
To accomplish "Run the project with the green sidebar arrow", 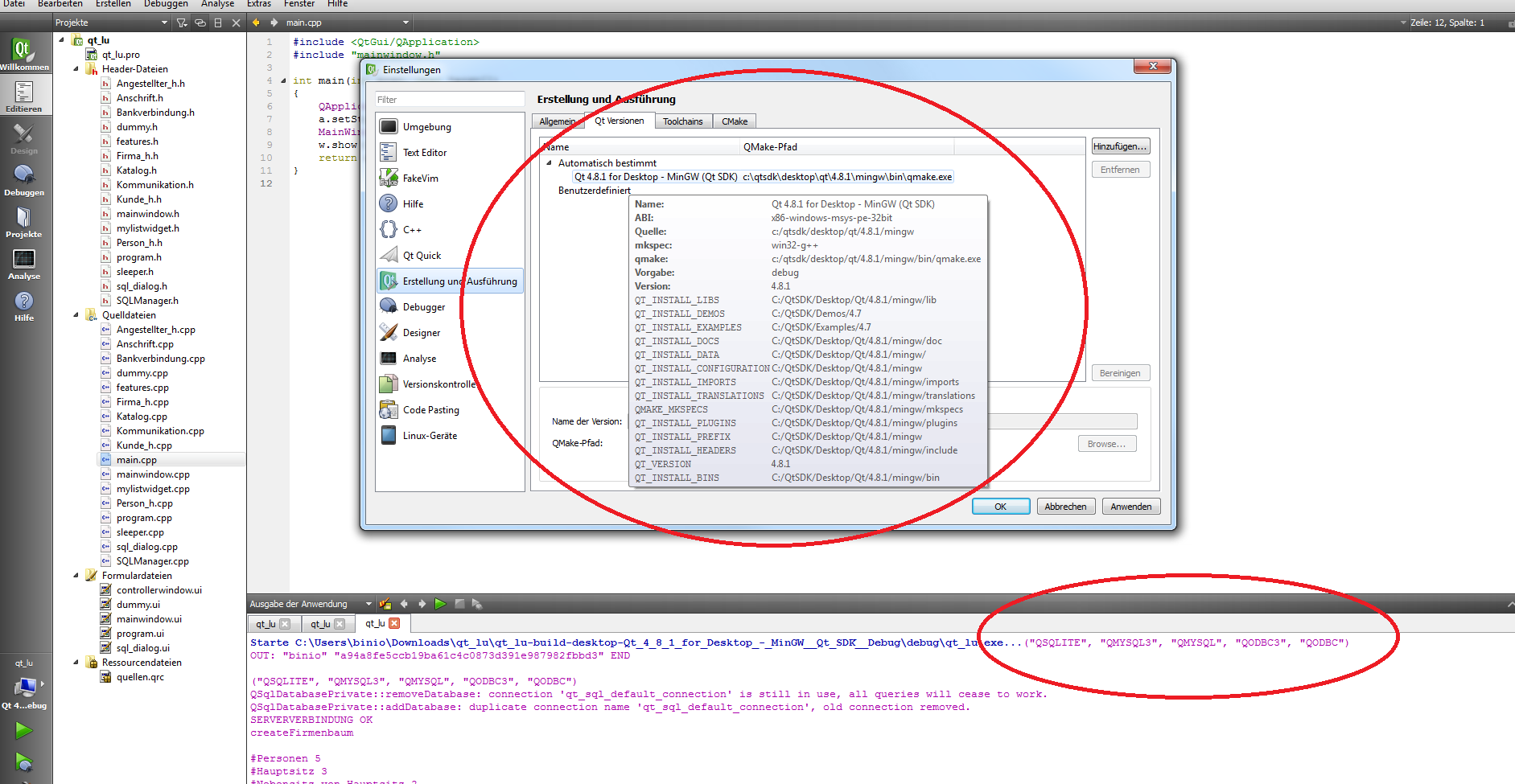I will (x=24, y=730).
